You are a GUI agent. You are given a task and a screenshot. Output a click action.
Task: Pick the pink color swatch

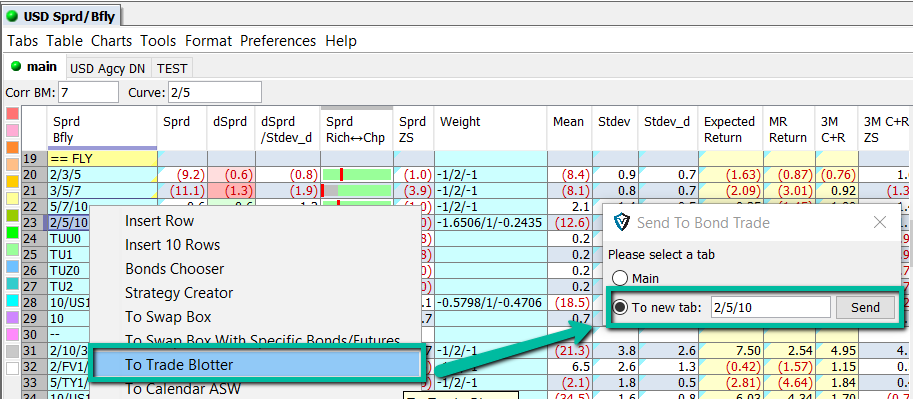point(12,130)
